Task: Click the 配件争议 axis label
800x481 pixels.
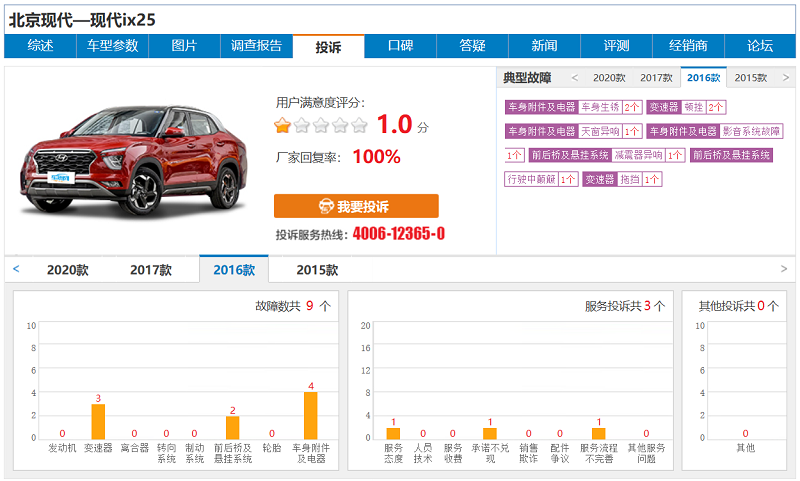Action: click(x=560, y=453)
